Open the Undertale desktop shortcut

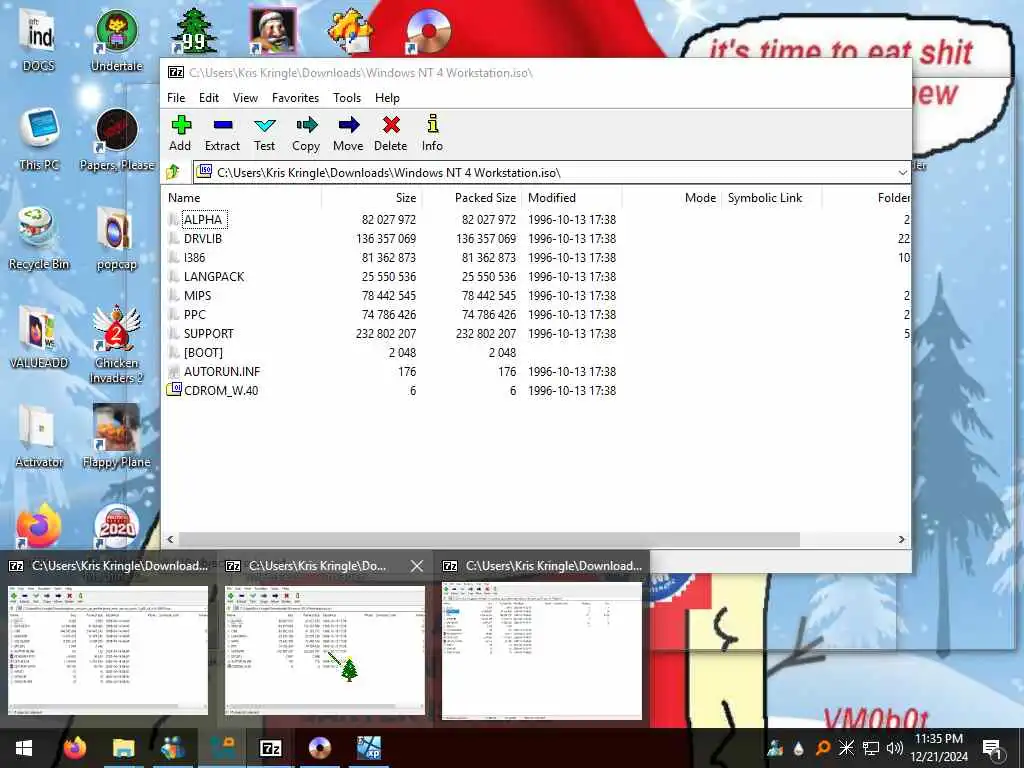click(116, 40)
